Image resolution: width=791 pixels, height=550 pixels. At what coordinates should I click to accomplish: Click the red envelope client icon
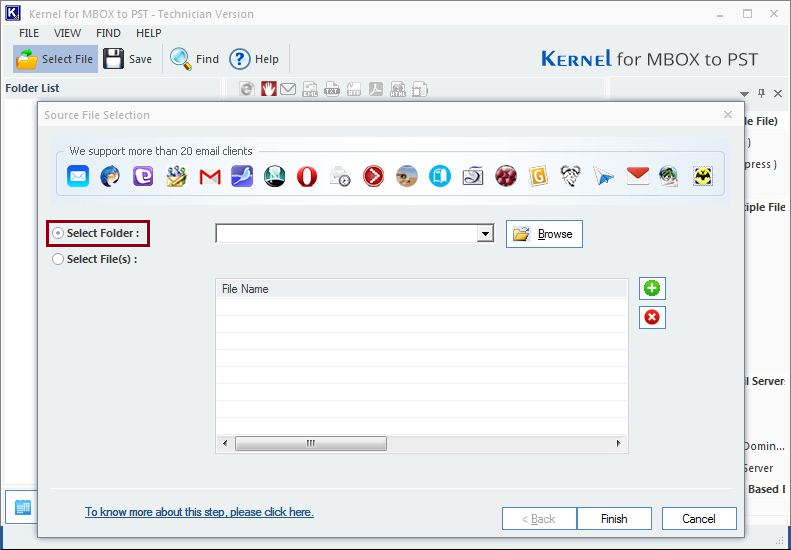(x=637, y=176)
